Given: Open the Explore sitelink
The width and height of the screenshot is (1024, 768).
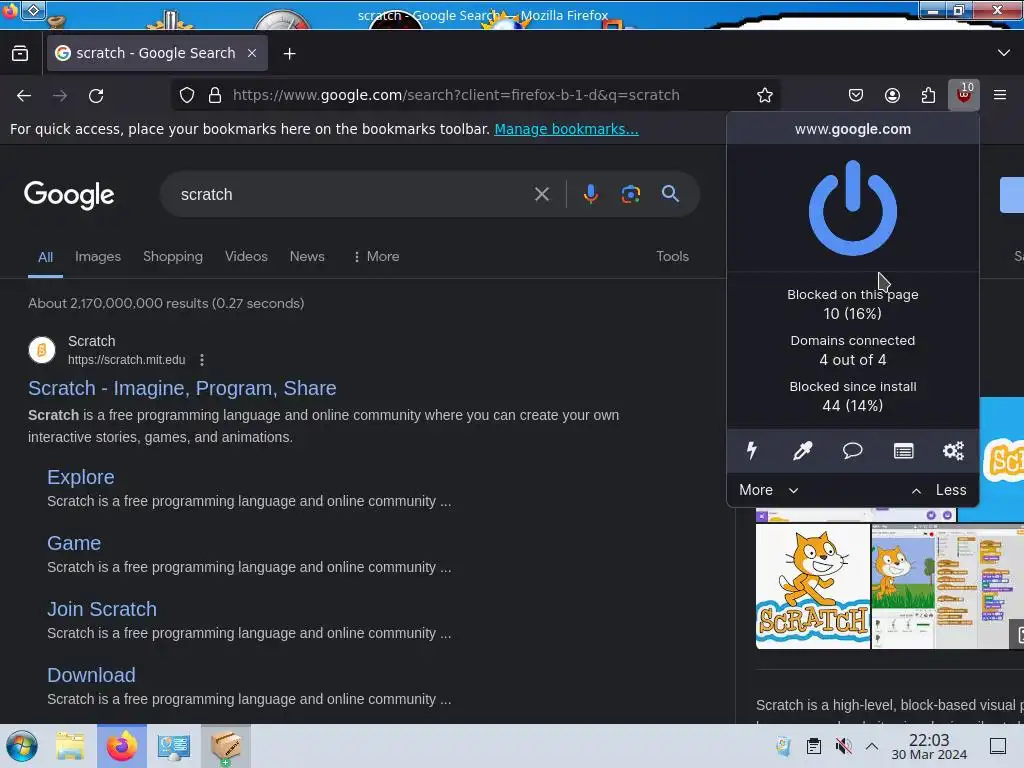Looking at the screenshot, I should tap(81, 477).
